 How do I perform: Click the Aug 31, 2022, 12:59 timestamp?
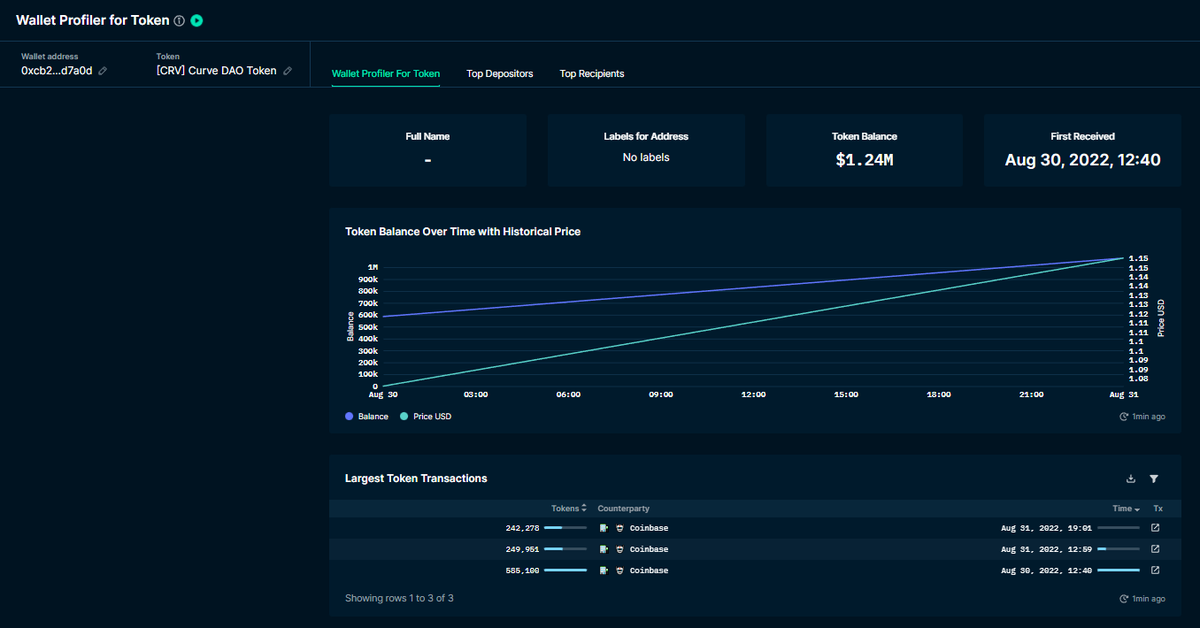pyautogui.click(x=1046, y=549)
